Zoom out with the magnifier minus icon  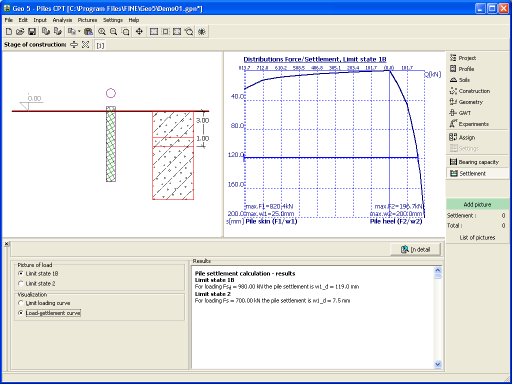pyautogui.click(x=113, y=32)
